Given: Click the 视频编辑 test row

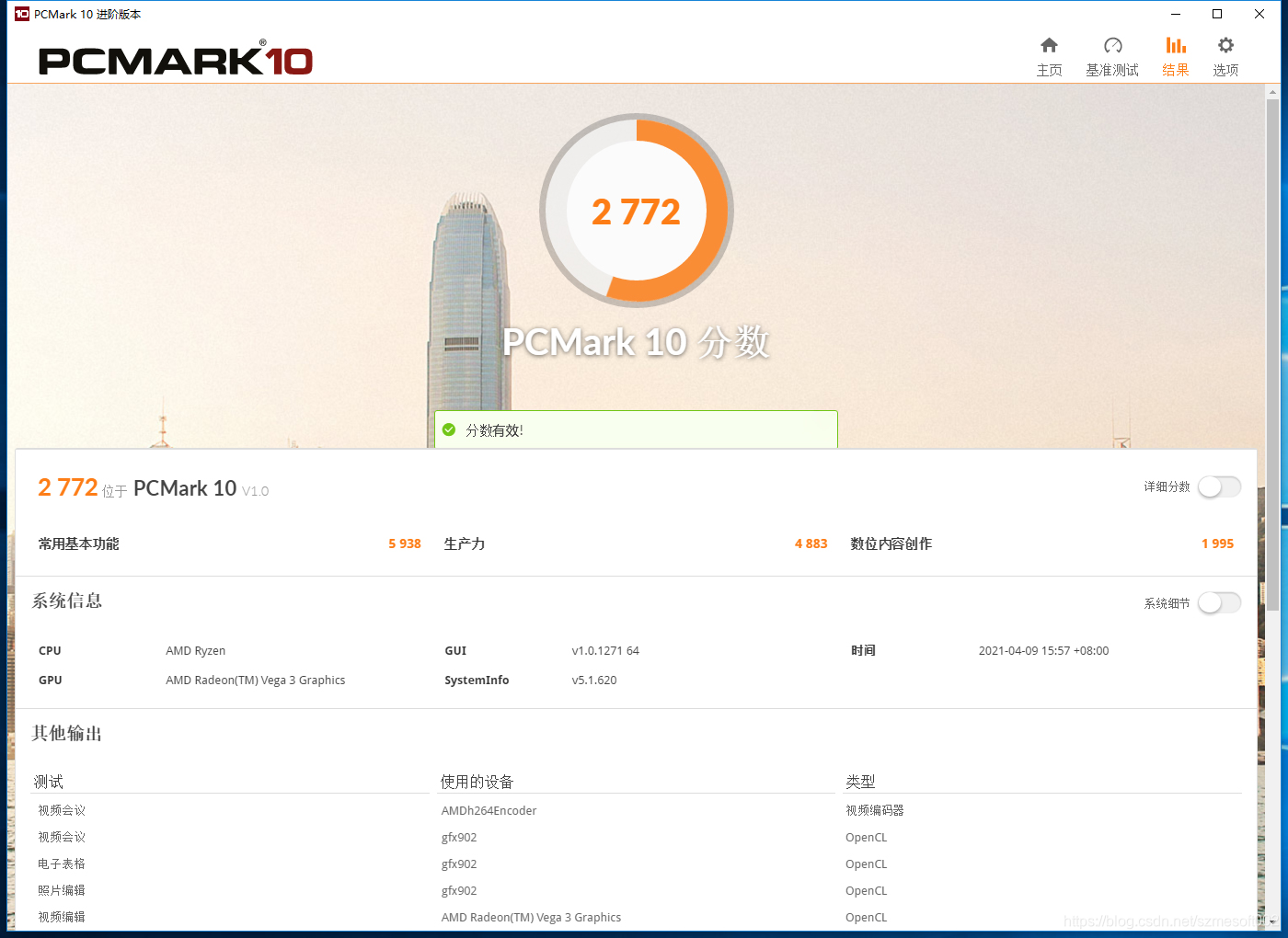Looking at the screenshot, I should (62, 917).
